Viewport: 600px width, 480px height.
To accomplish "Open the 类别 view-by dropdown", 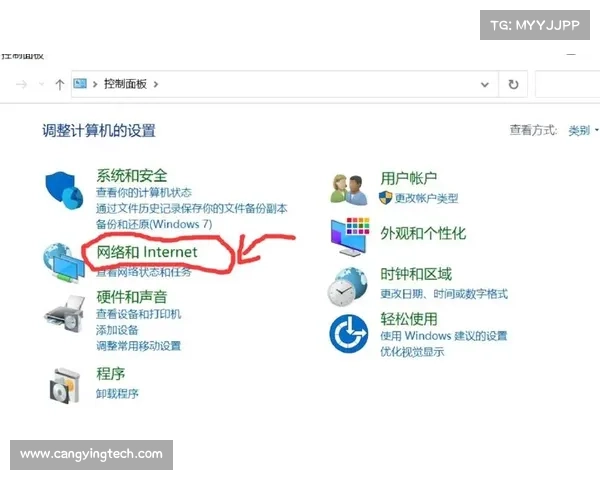I will tap(583, 131).
